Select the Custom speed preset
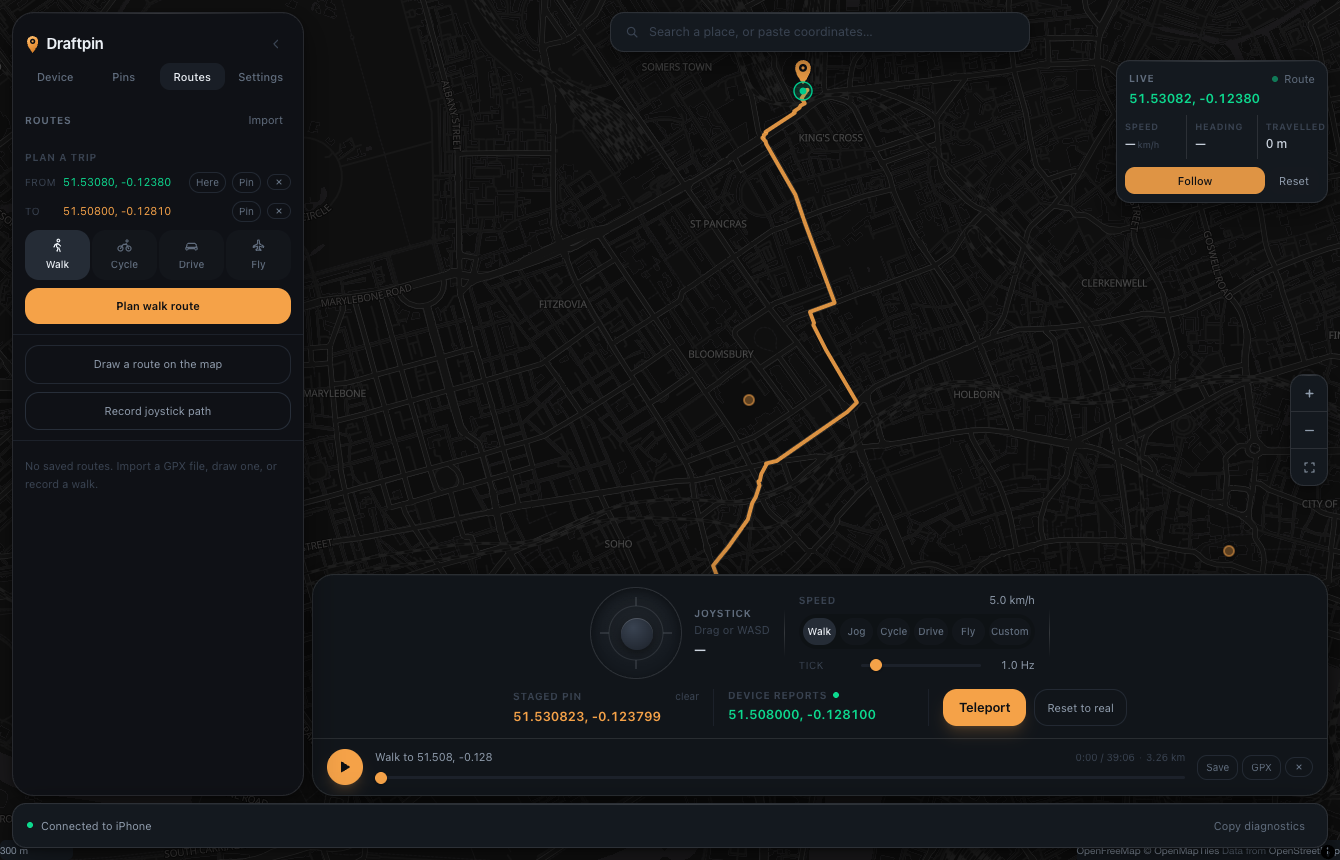The height and width of the screenshot is (860, 1340). (1009, 631)
